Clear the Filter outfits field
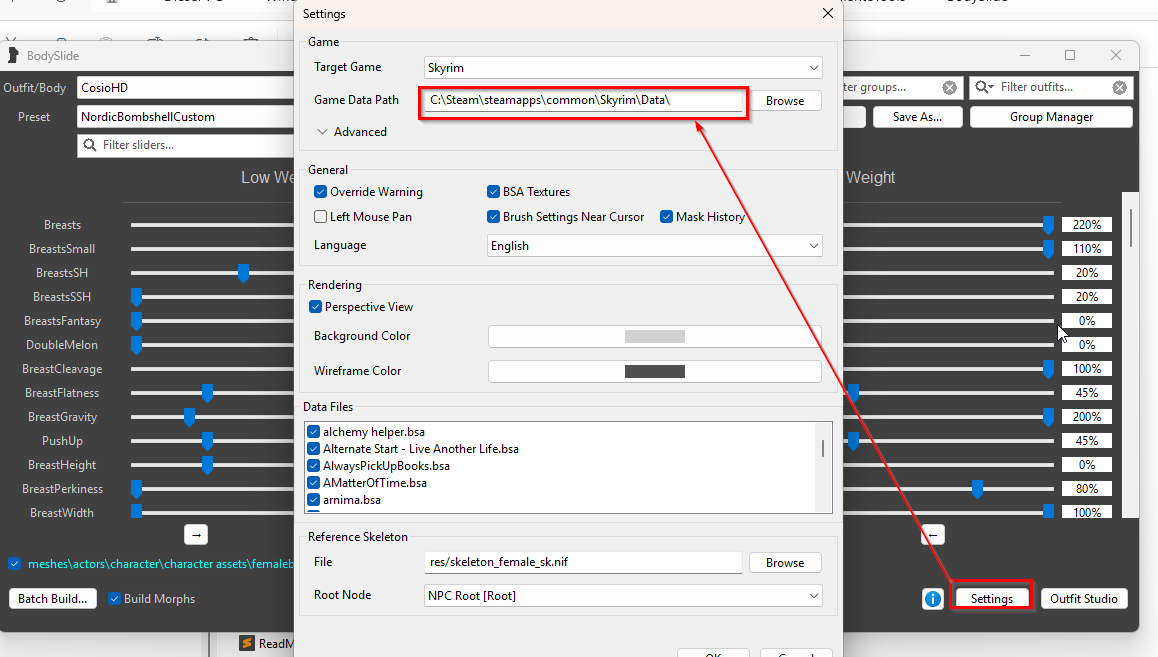The height and width of the screenshot is (657, 1158). click(1120, 88)
